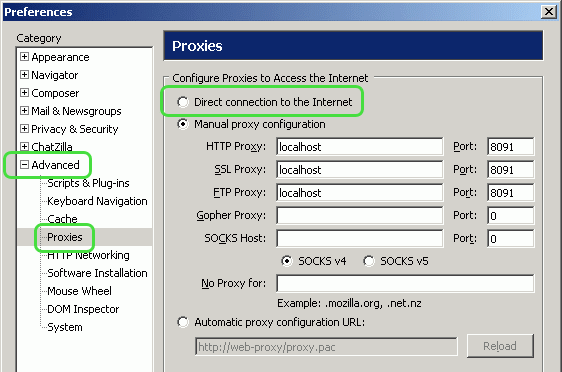Close the Preferences dialog
The image size is (562, 372).
[x=549, y=12]
